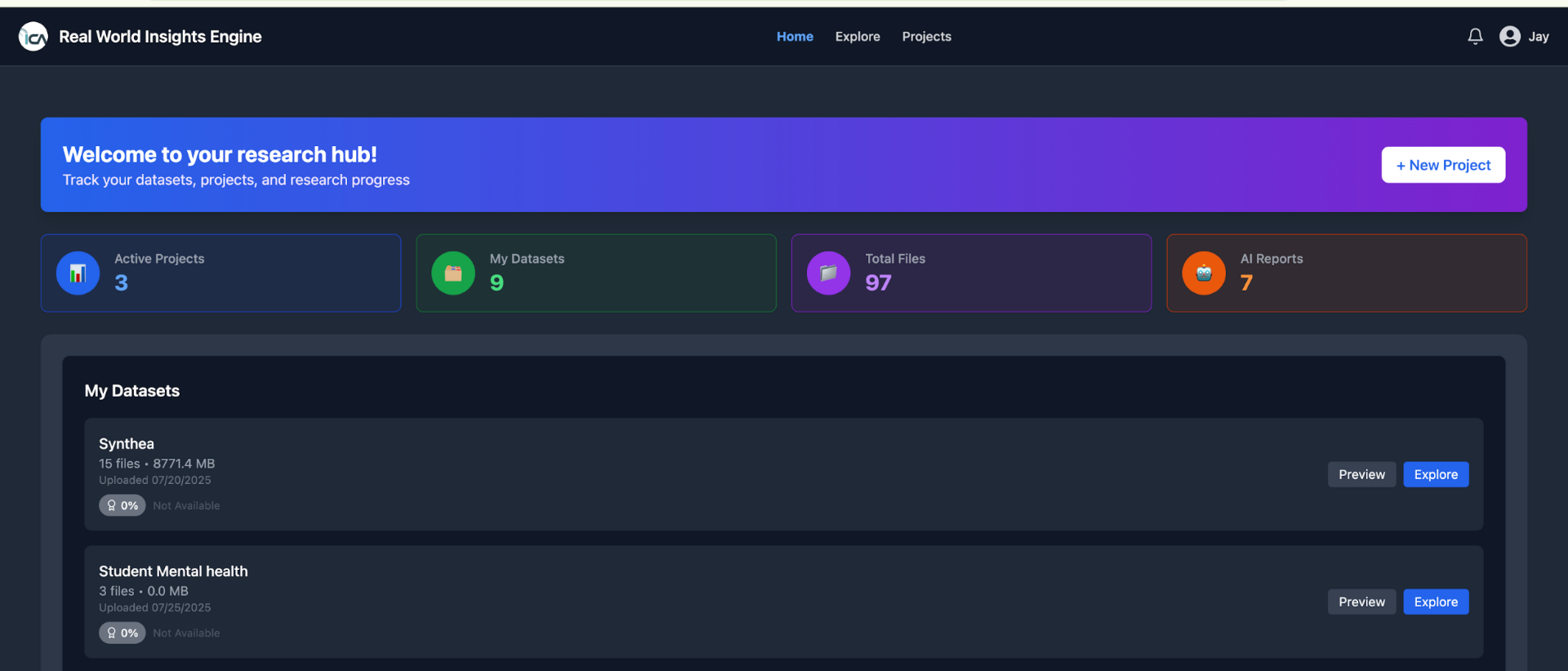
Task: Explore the Student Mental health dataset
Action: click(1436, 602)
